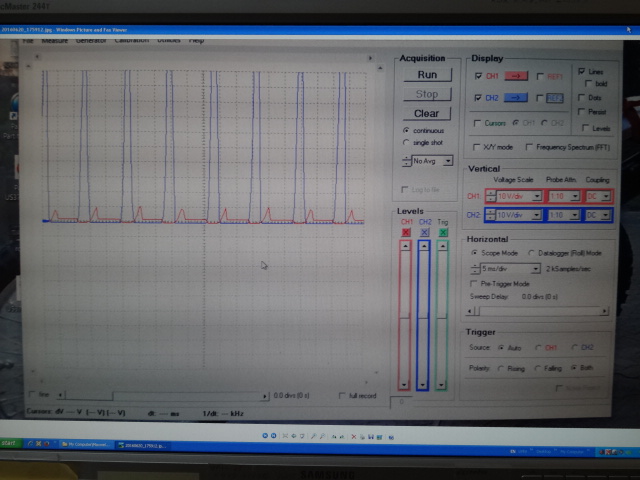Click the Stop button
The width and height of the screenshot is (640, 480).
427,94
